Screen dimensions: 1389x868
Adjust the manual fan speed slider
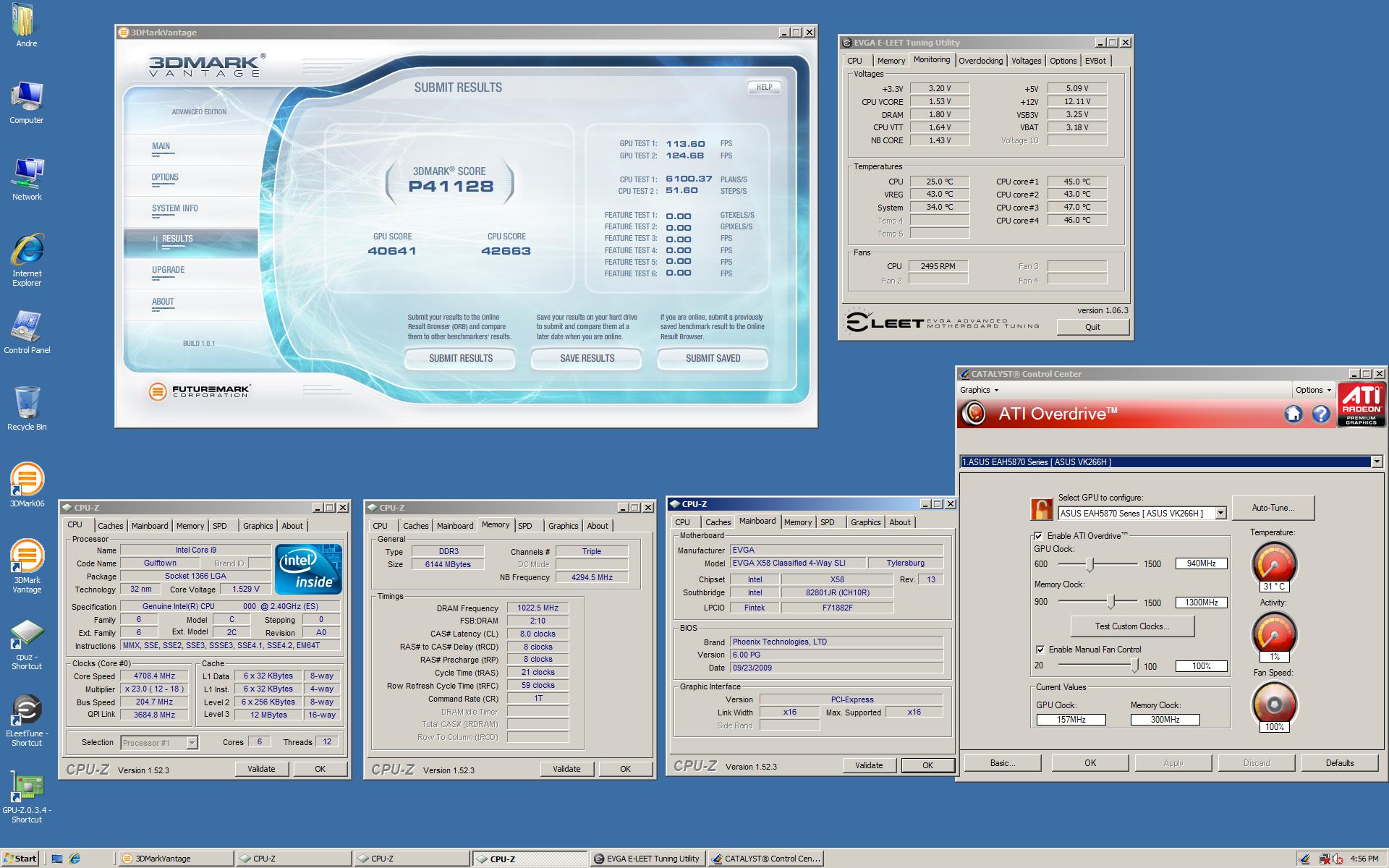(x=1134, y=665)
